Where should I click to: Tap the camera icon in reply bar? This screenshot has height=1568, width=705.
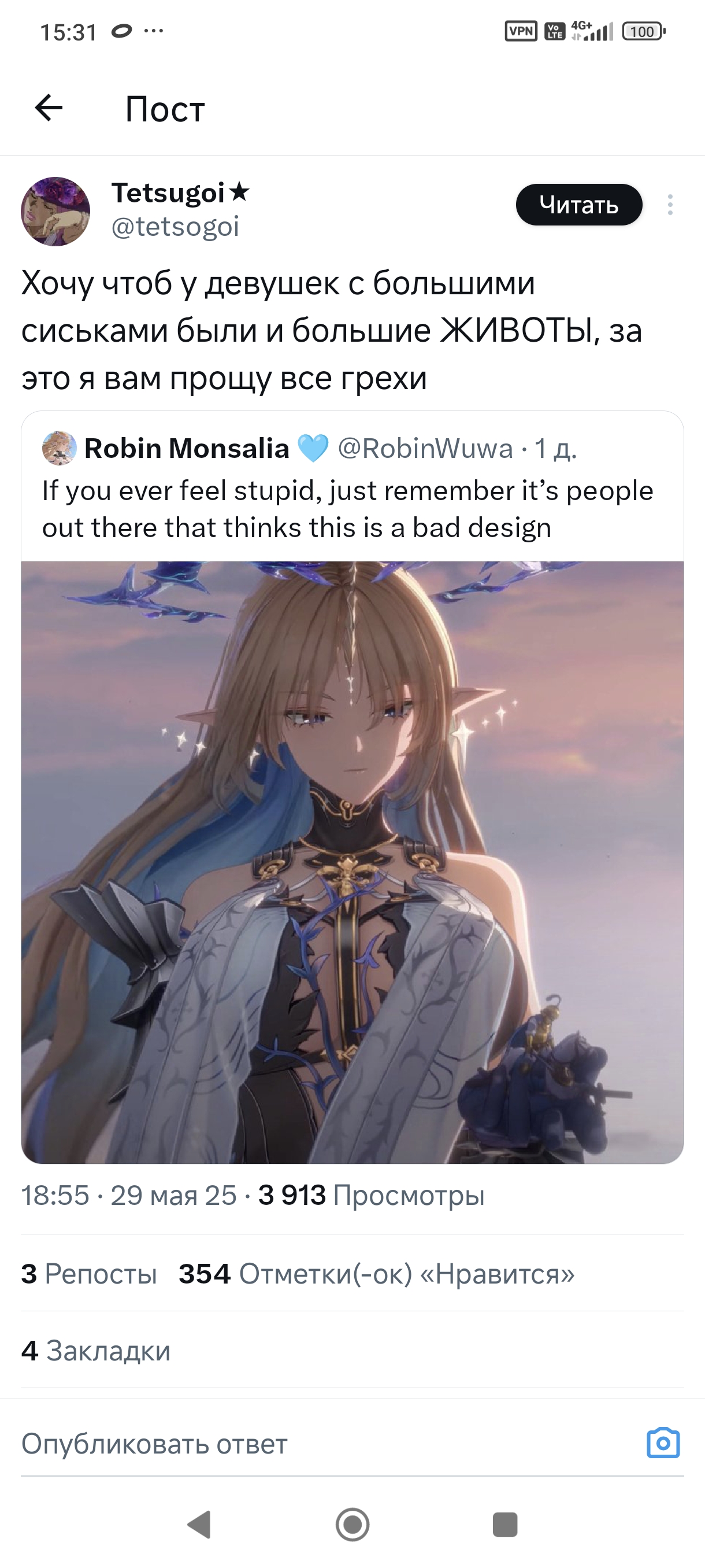tap(663, 1443)
